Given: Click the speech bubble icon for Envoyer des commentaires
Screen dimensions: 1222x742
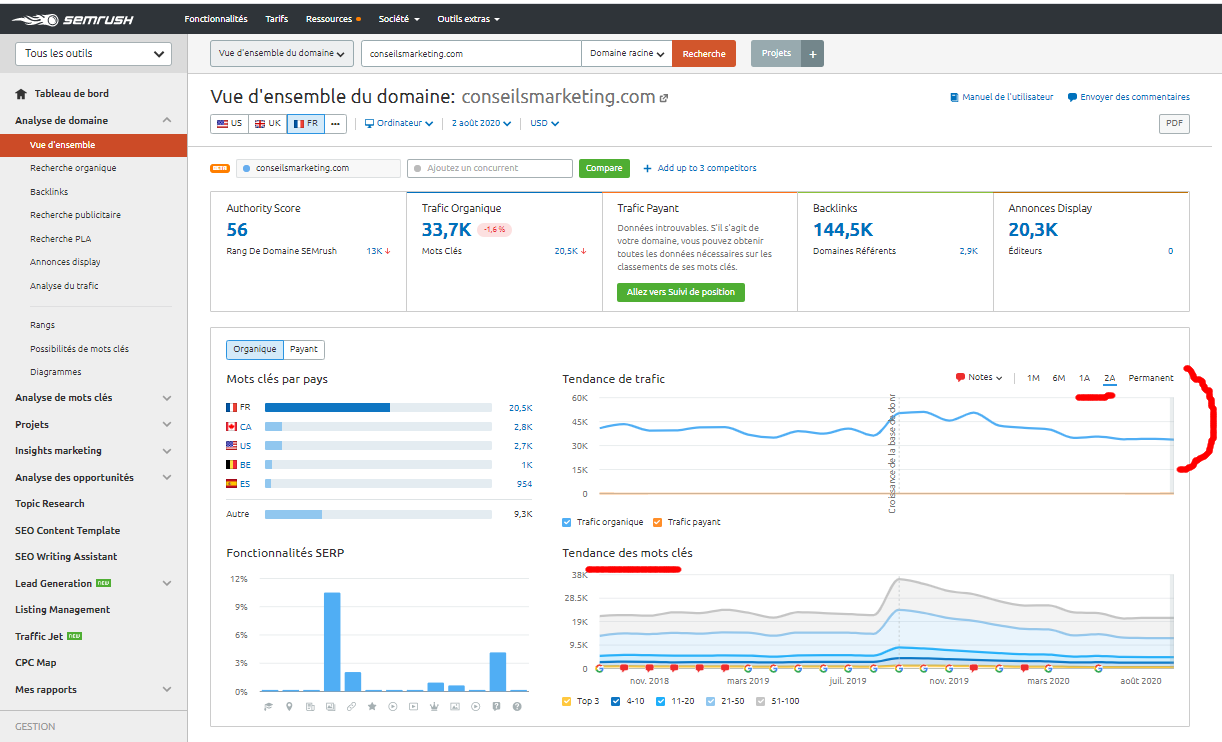Looking at the screenshot, I should (1072, 98).
